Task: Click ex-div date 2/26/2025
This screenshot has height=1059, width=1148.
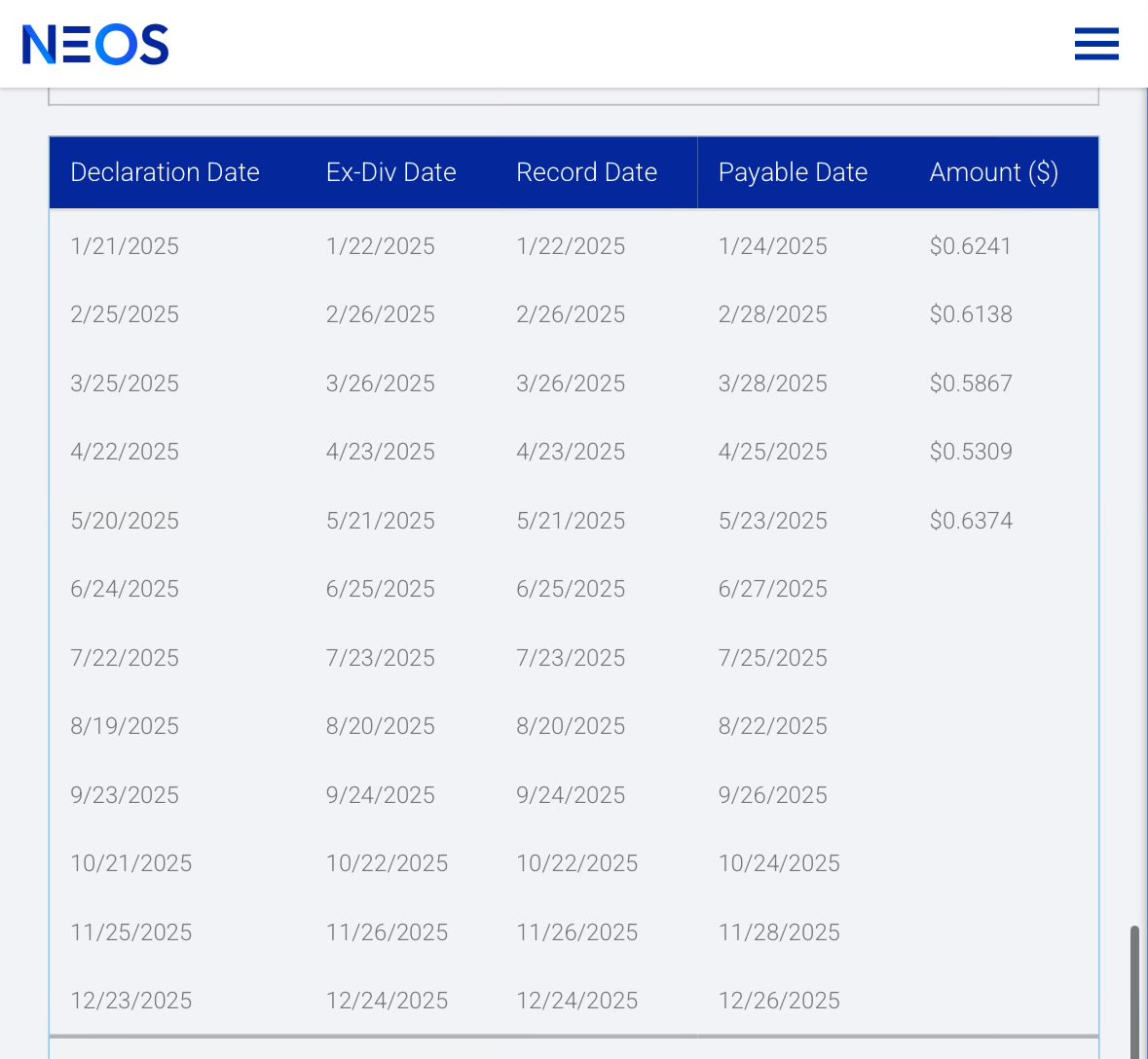Action: pos(380,314)
